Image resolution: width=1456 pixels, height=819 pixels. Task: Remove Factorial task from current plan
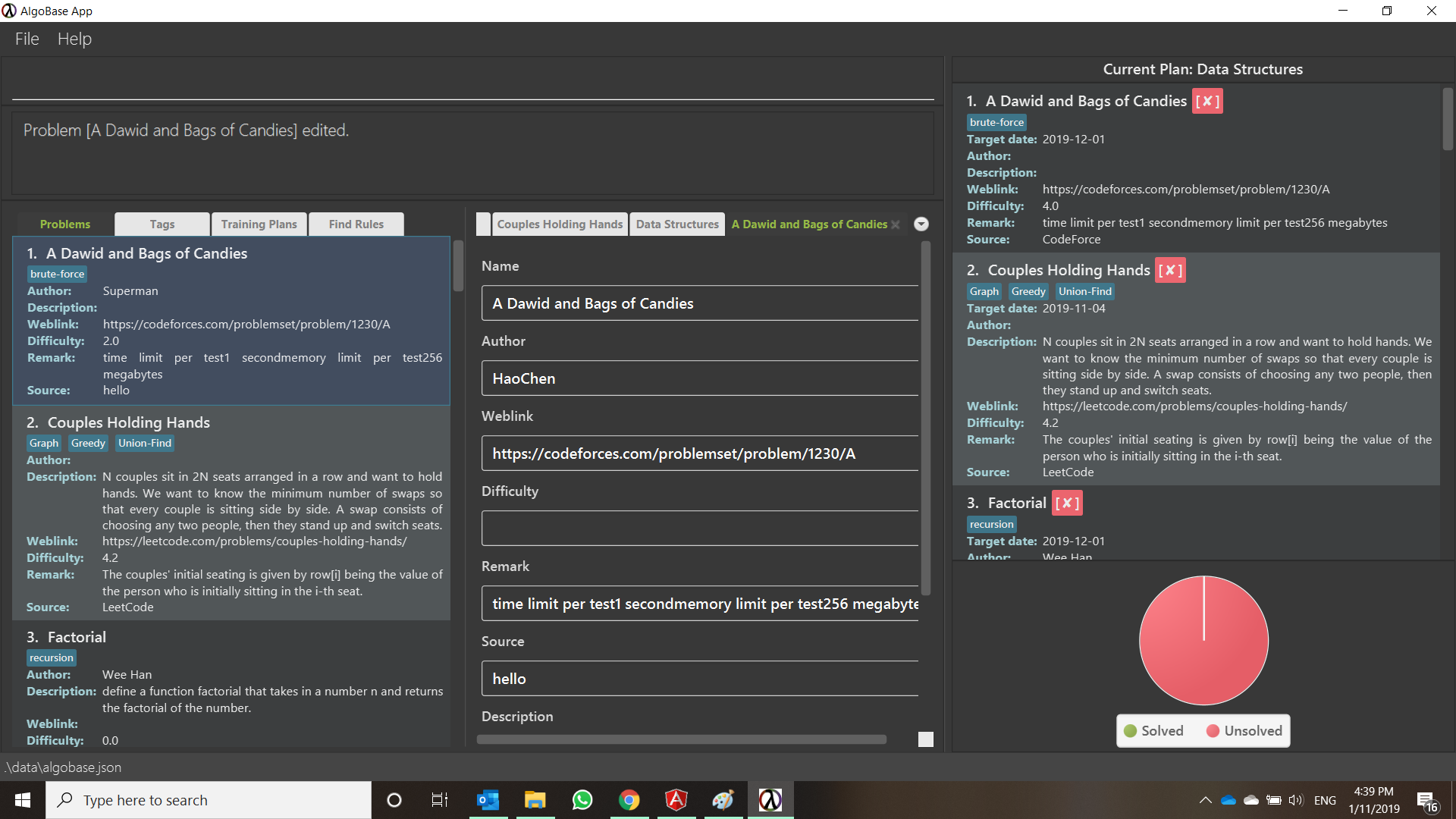(1066, 503)
